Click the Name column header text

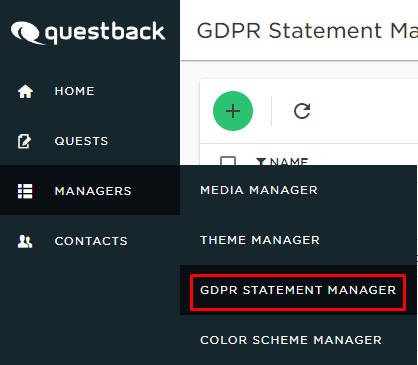pyautogui.click(x=289, y=161)
